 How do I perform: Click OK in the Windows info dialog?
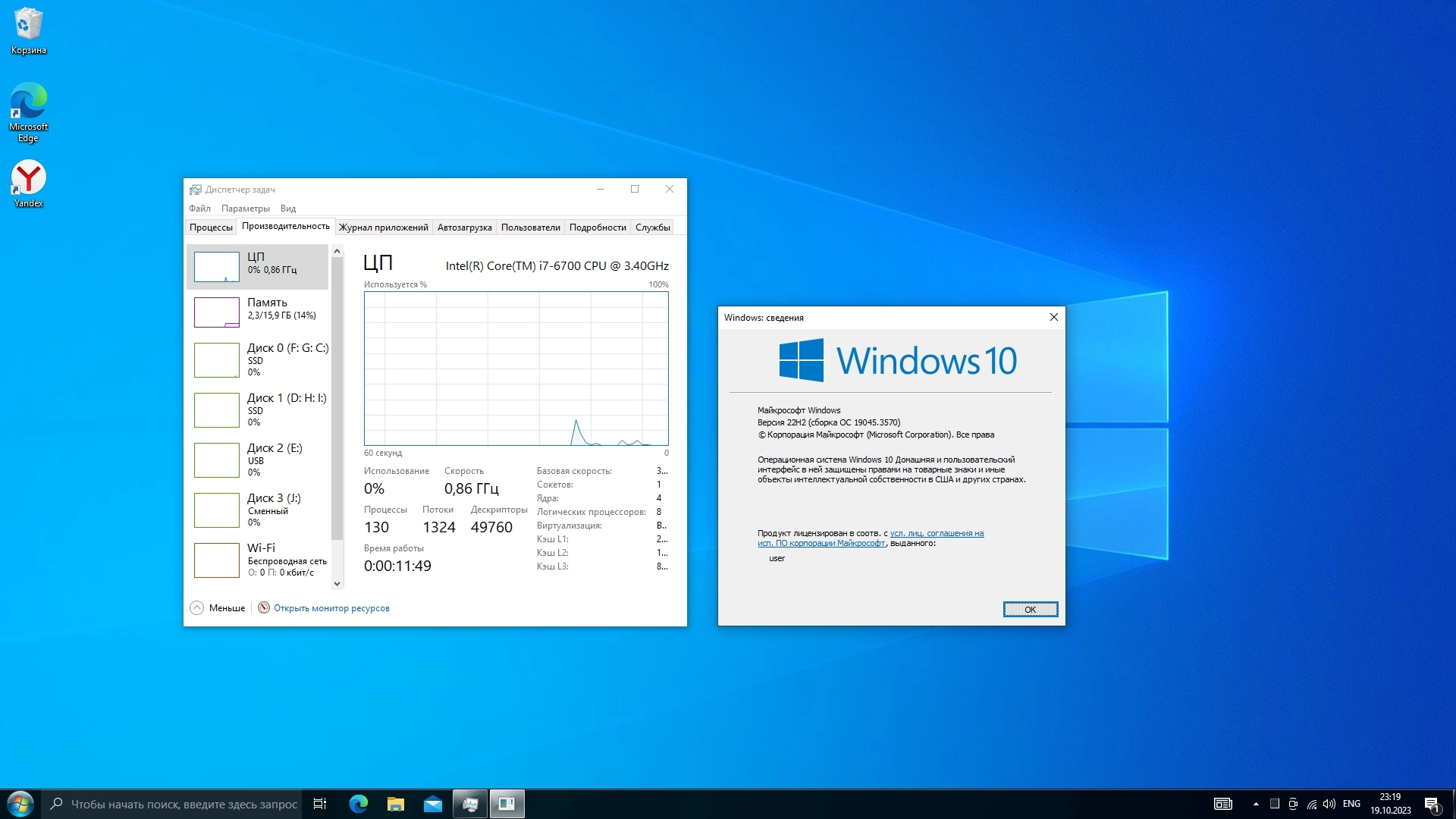tap(1030, 610)
